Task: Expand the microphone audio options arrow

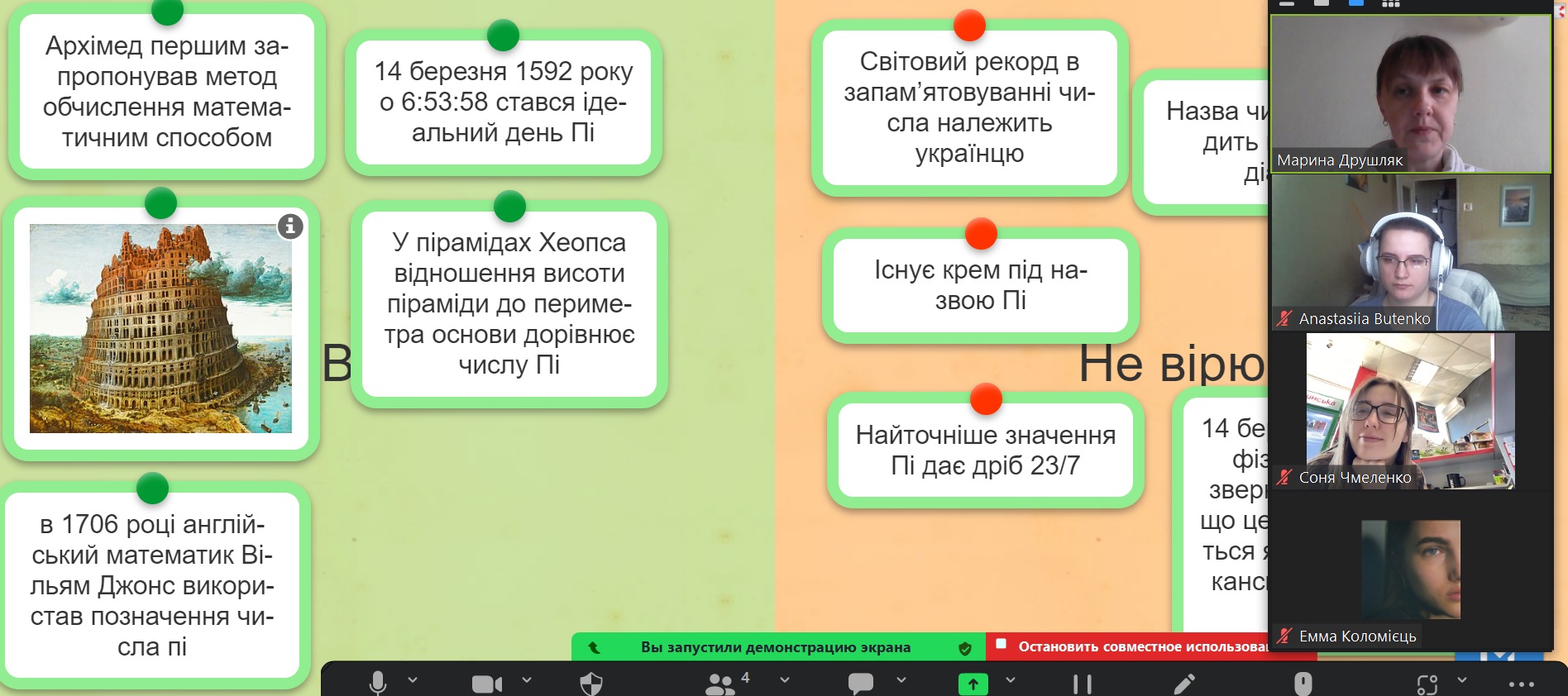Action: pos(413,680)
